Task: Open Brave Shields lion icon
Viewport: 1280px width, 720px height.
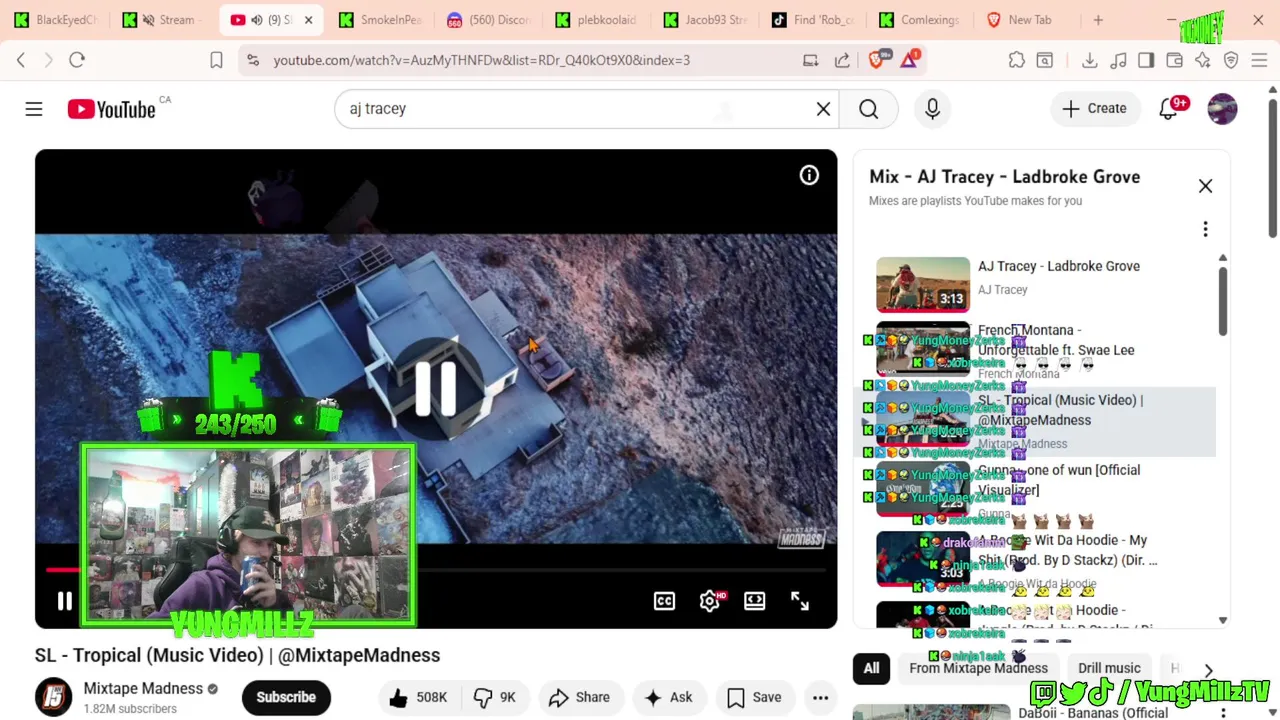Action: (x=877, y=60)
